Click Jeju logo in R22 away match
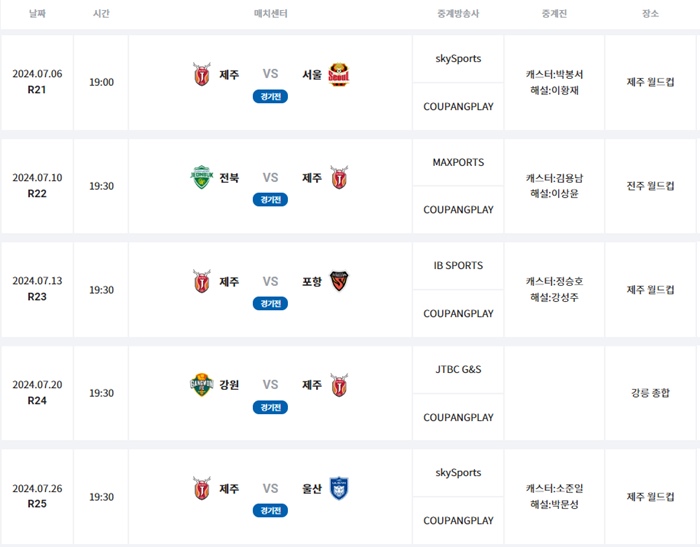This screenshot has width=700, height=547. pyautogui.click(x=339, y=177)
